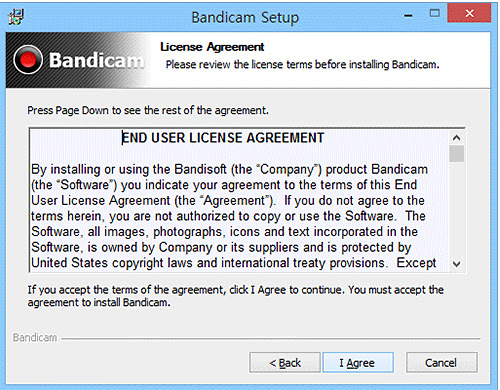Click the scrollbar up arrow

(x=456, y=137)
